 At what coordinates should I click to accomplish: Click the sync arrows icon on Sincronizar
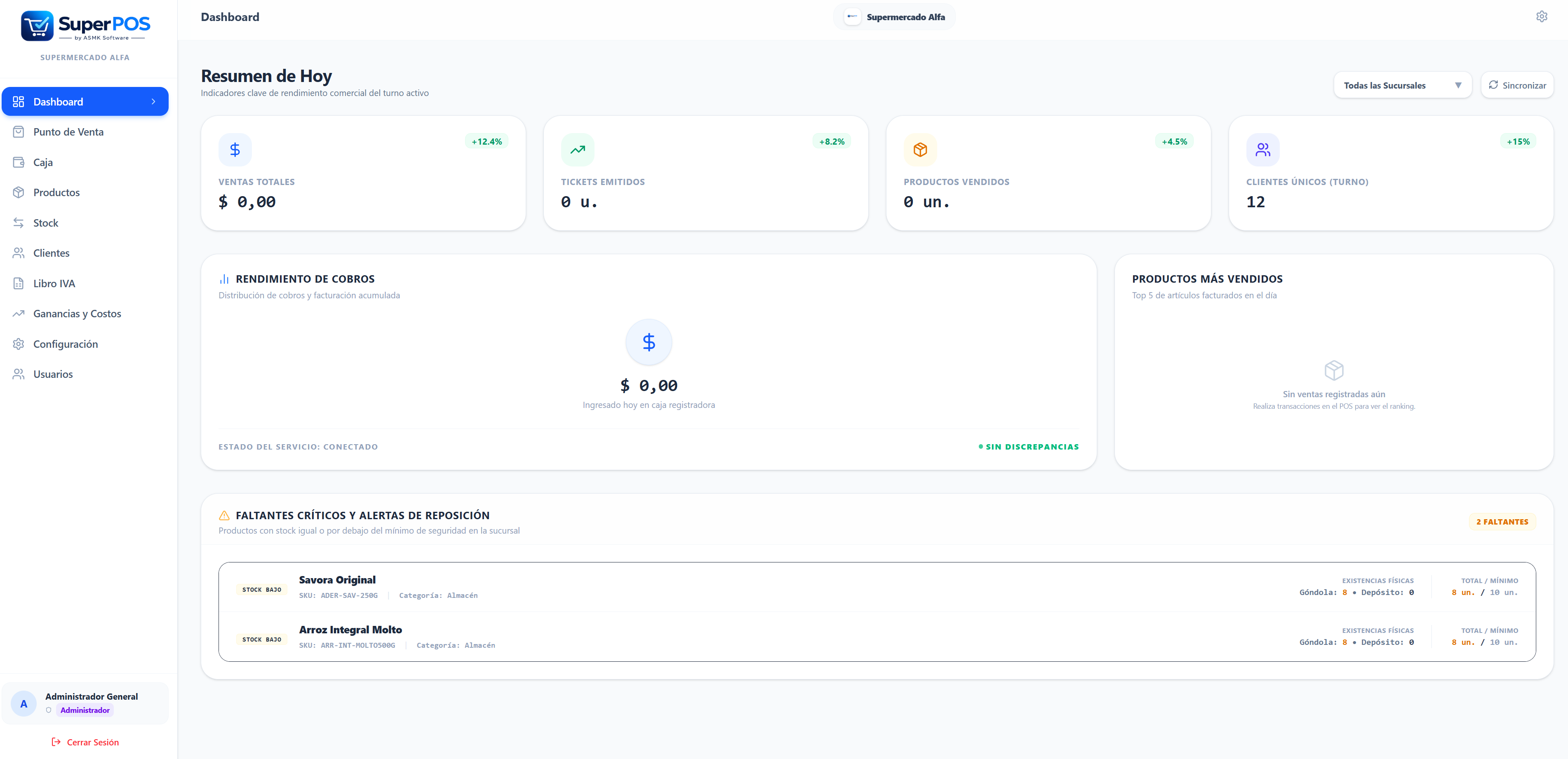pyautogui.click(x=1493, y=85)
